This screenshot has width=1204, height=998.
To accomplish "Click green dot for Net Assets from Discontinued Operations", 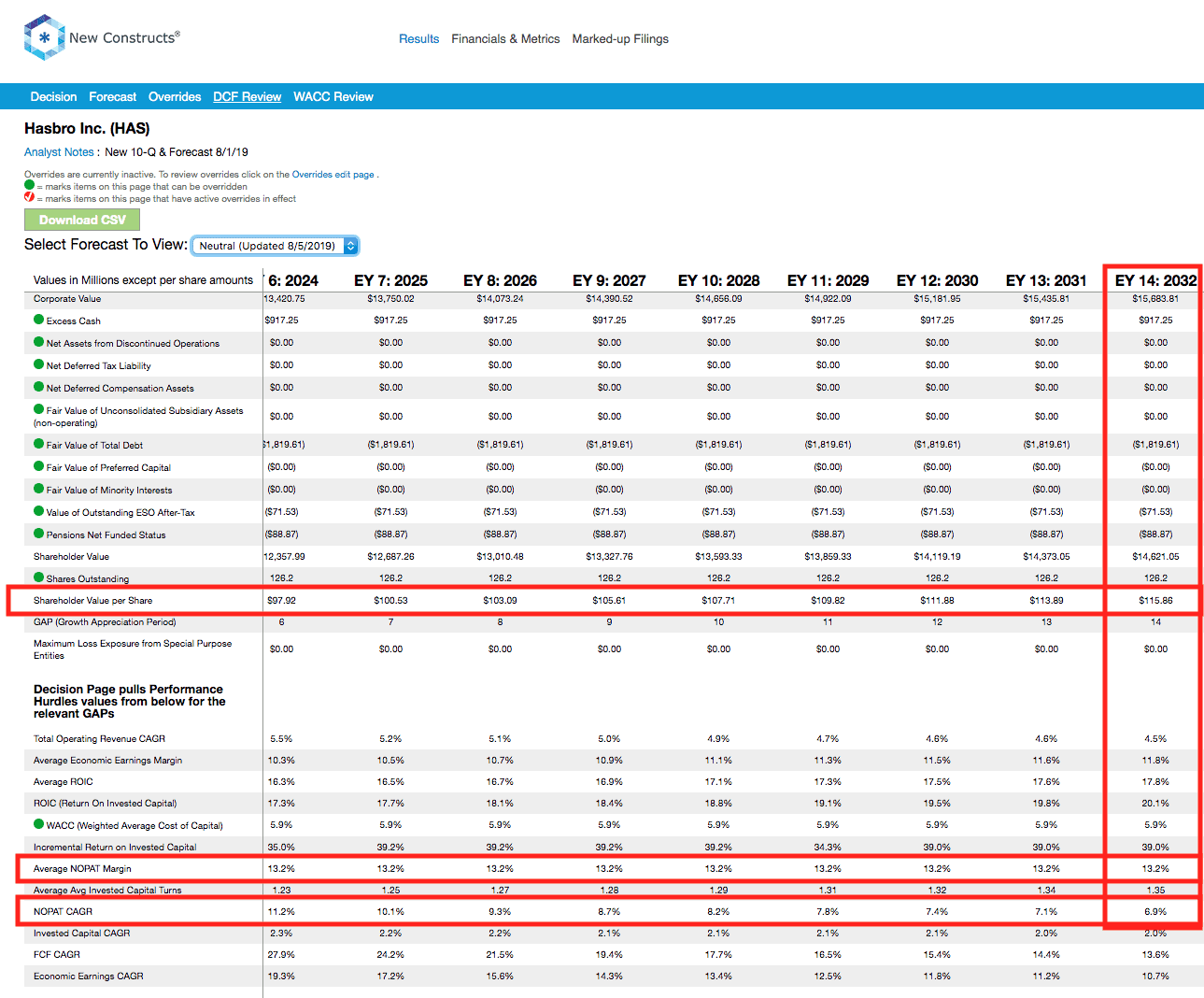I will [39, 342].
